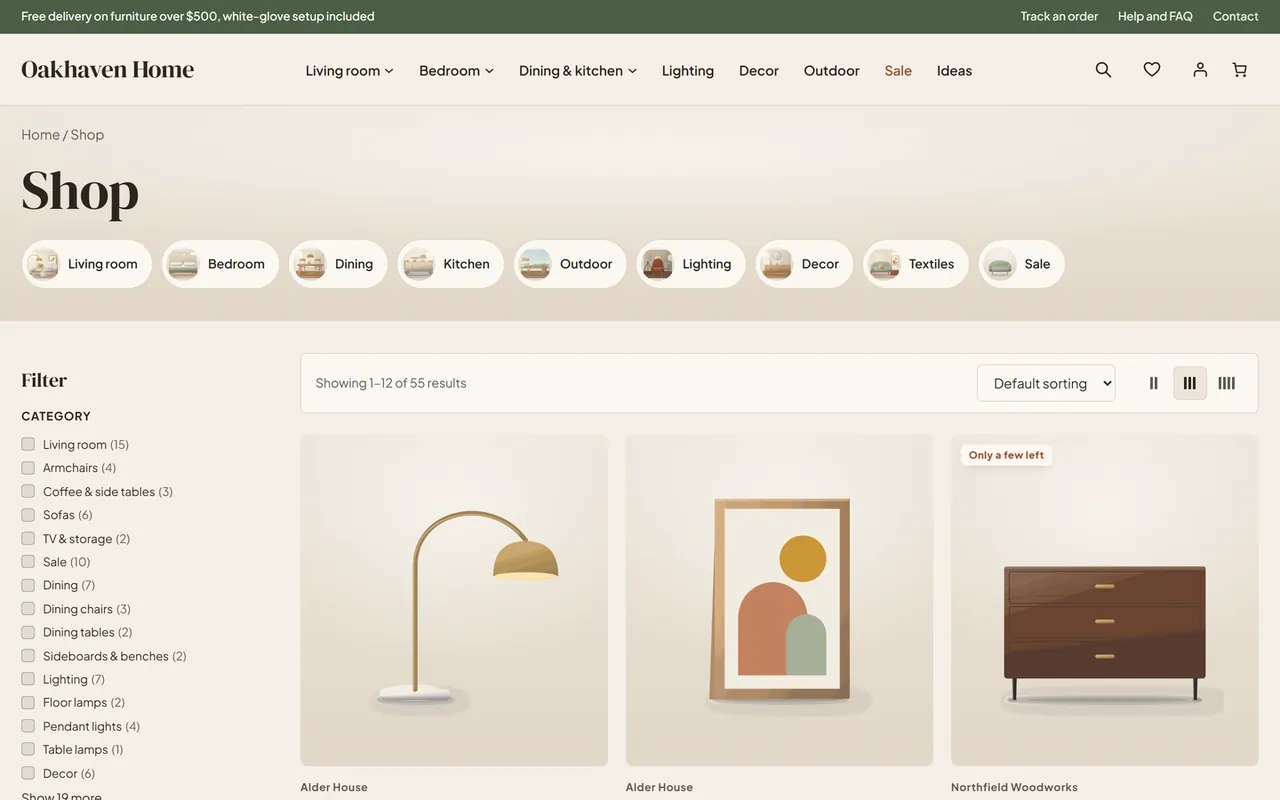Check the Armchairs filter checkbox
The image size is (1280, 800).
coord(28,468)
